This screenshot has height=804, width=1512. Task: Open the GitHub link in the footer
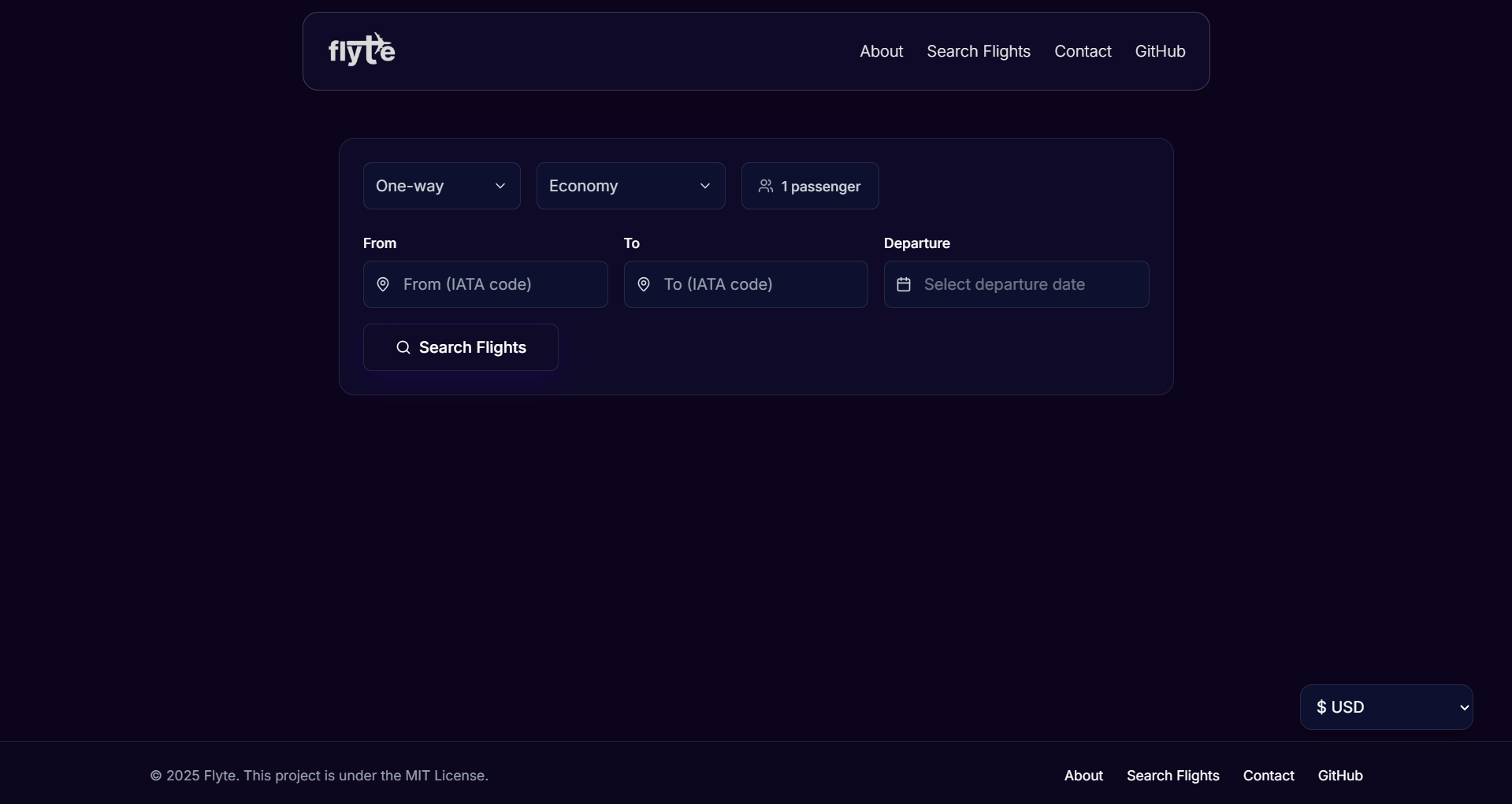tap(1340, 776)
